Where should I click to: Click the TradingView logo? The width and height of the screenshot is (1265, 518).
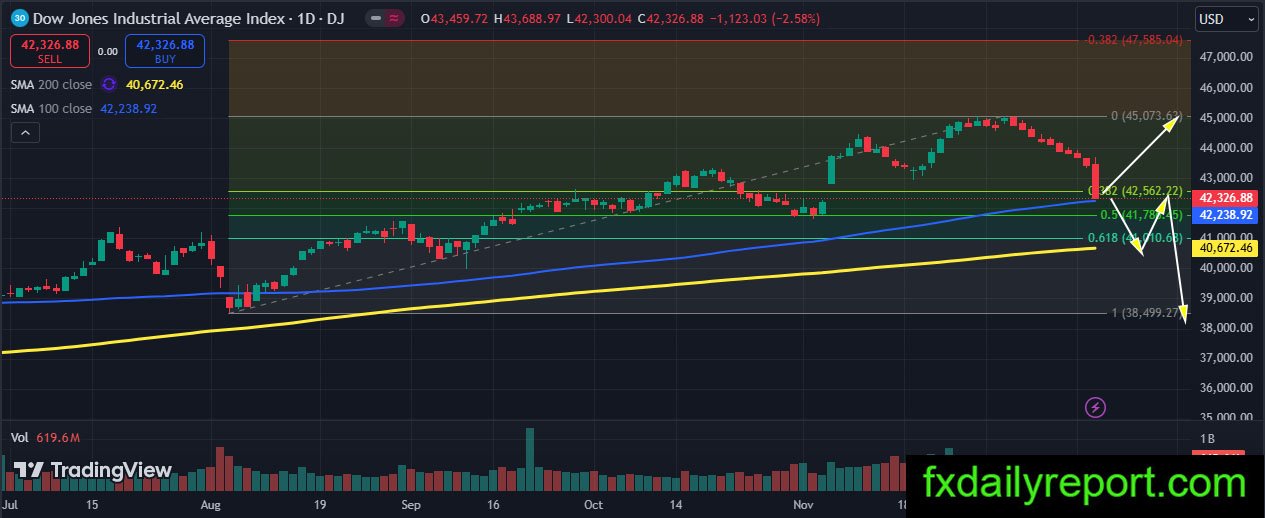[x=91, y=470]
